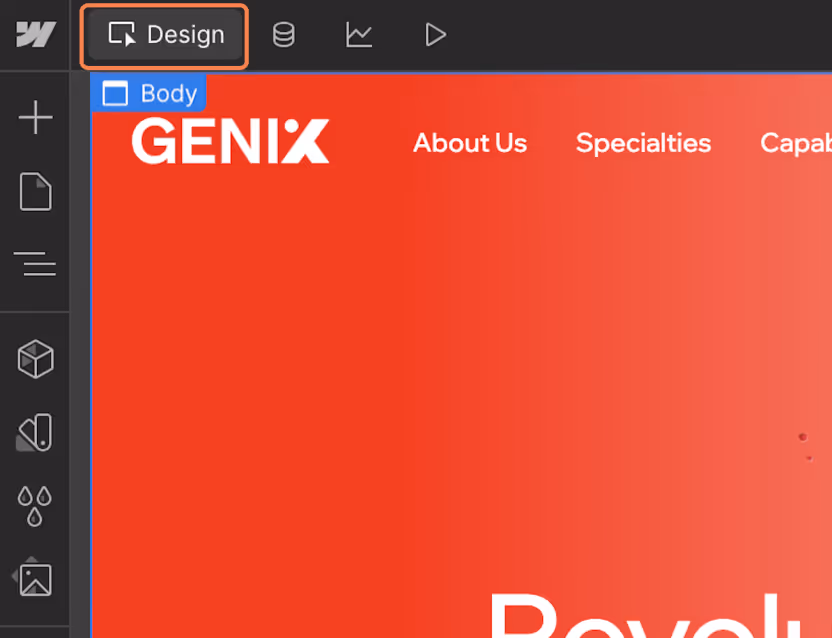Open the Components cube icon
Image resolution: width=832 pixels, height=638 pixels.
point(36,359)
